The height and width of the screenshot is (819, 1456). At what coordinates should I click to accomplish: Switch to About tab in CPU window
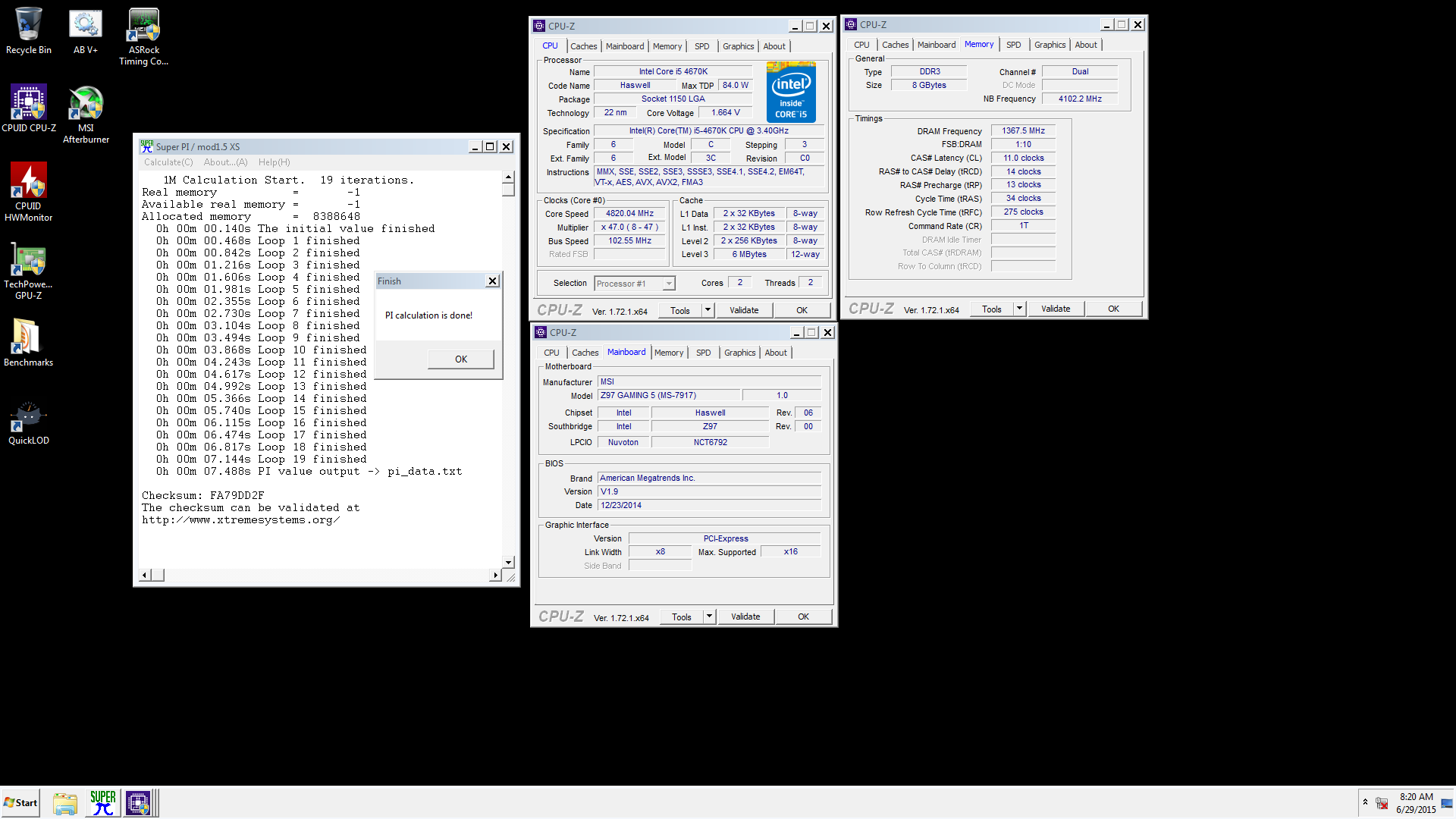coord(773,46)
